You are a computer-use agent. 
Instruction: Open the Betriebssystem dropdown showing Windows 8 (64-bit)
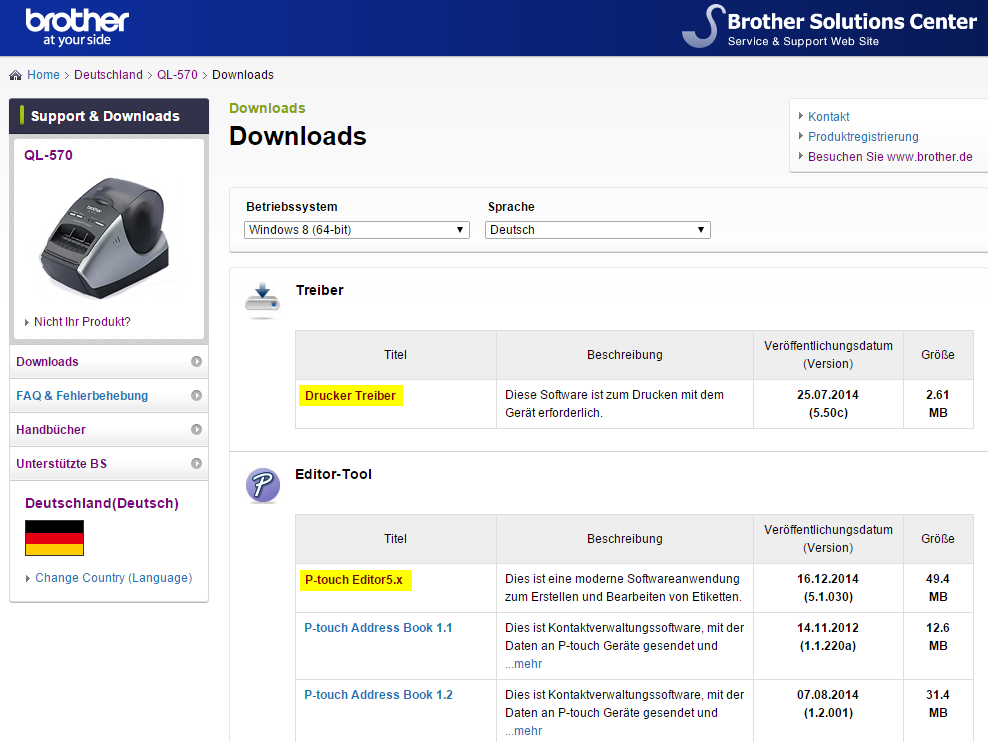[x=357, y=230]
